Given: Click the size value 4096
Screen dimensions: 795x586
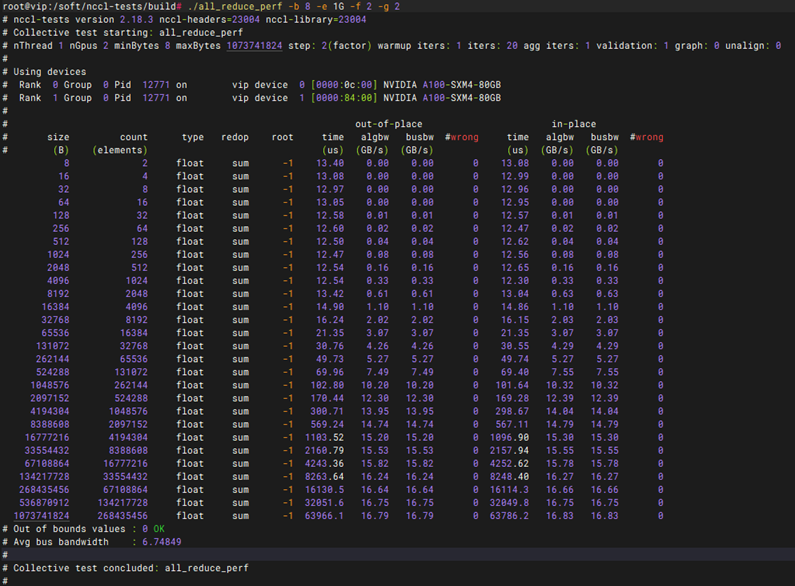Looking at the screenshot, I should coord(58,281).
